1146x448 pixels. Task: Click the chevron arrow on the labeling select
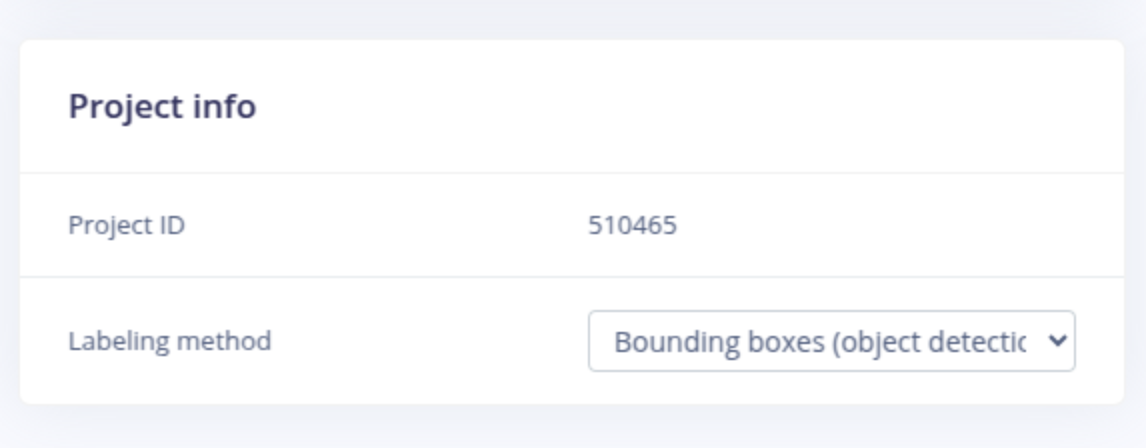pyautogui.click(x=1056, y=341)
